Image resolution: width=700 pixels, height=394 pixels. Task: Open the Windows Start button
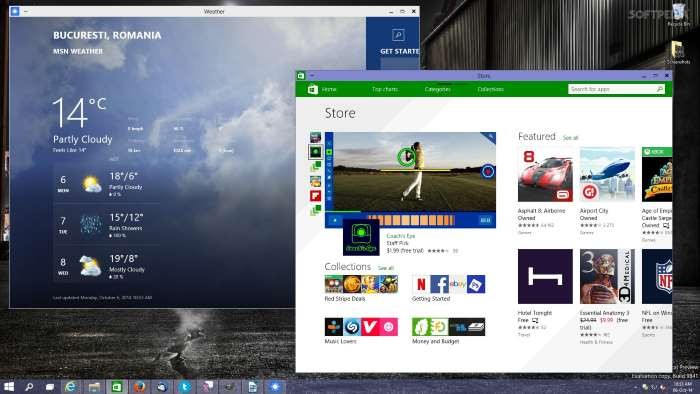click(8, 386)
